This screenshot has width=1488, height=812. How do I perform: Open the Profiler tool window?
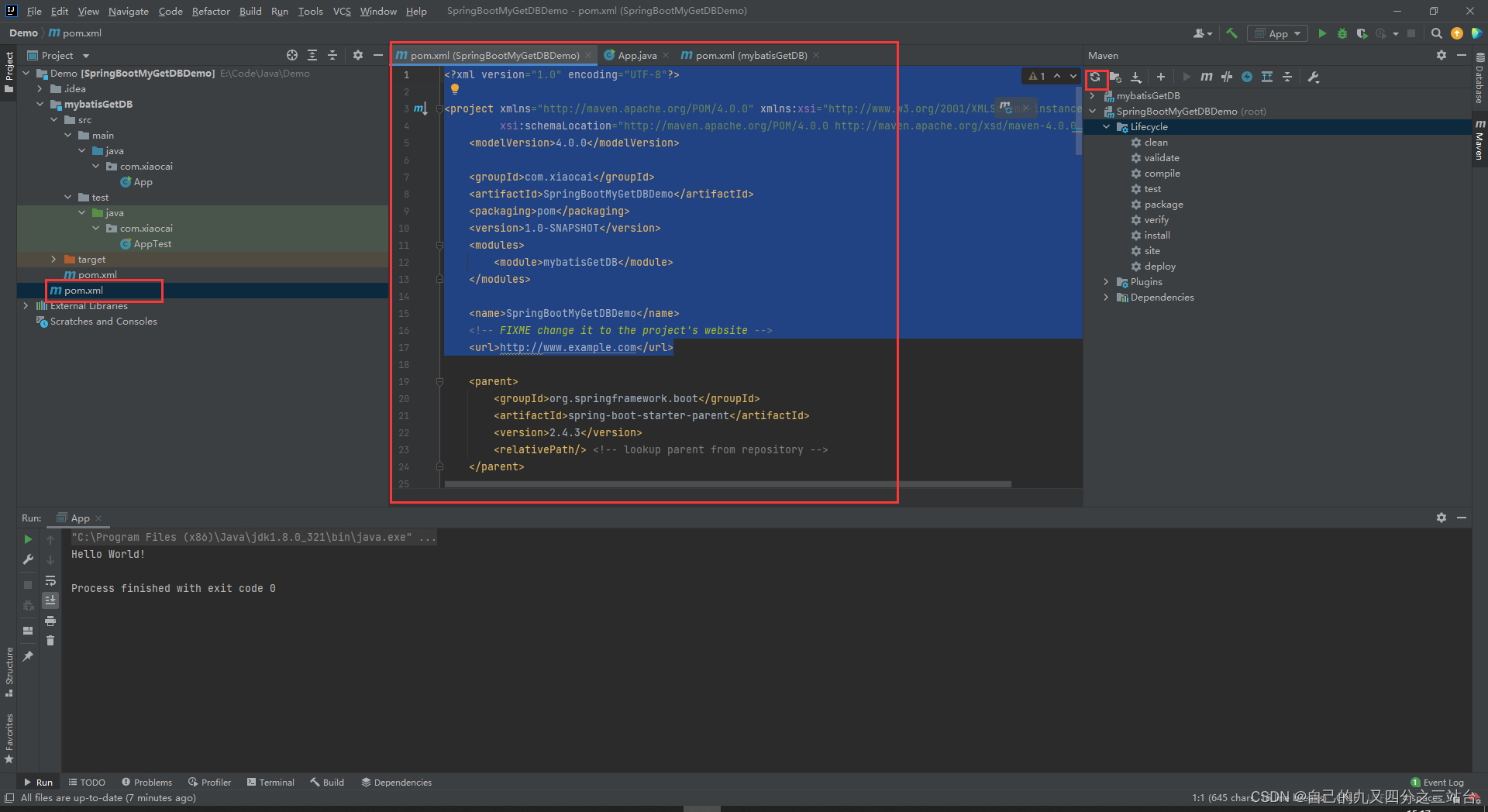click(x=209, y=783)
